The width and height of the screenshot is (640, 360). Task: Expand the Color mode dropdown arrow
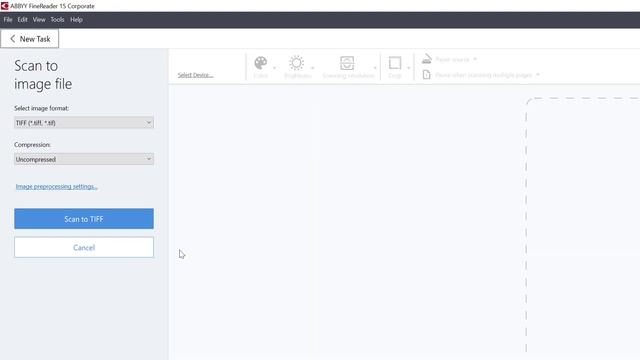(x=274, y=68)
